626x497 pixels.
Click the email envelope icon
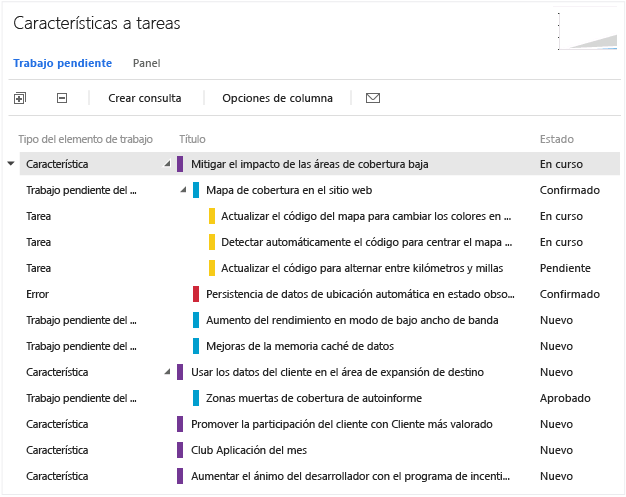click(x=373, y=98)
